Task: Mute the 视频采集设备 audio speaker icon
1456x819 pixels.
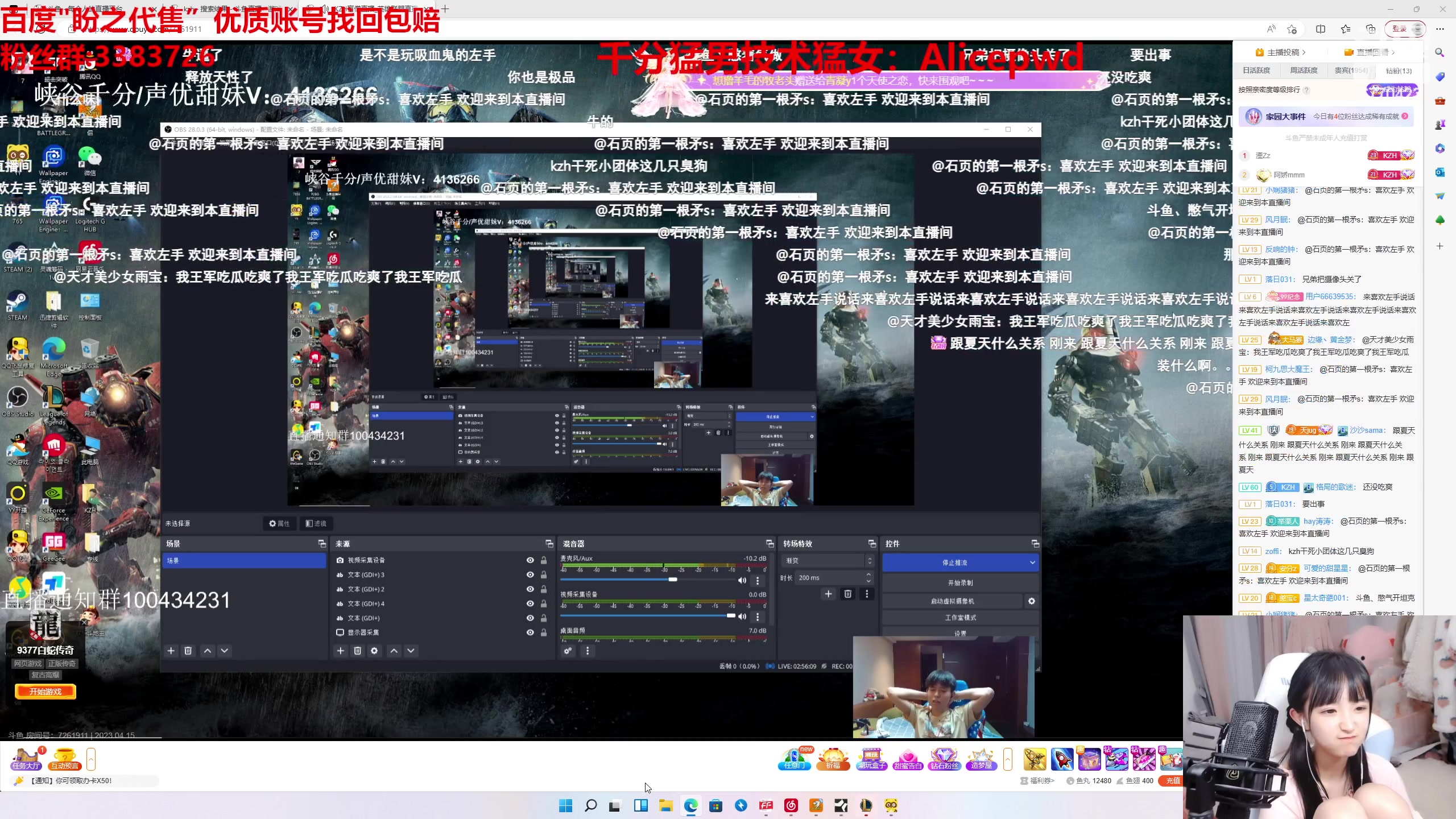Action: (x=742, y=617)
